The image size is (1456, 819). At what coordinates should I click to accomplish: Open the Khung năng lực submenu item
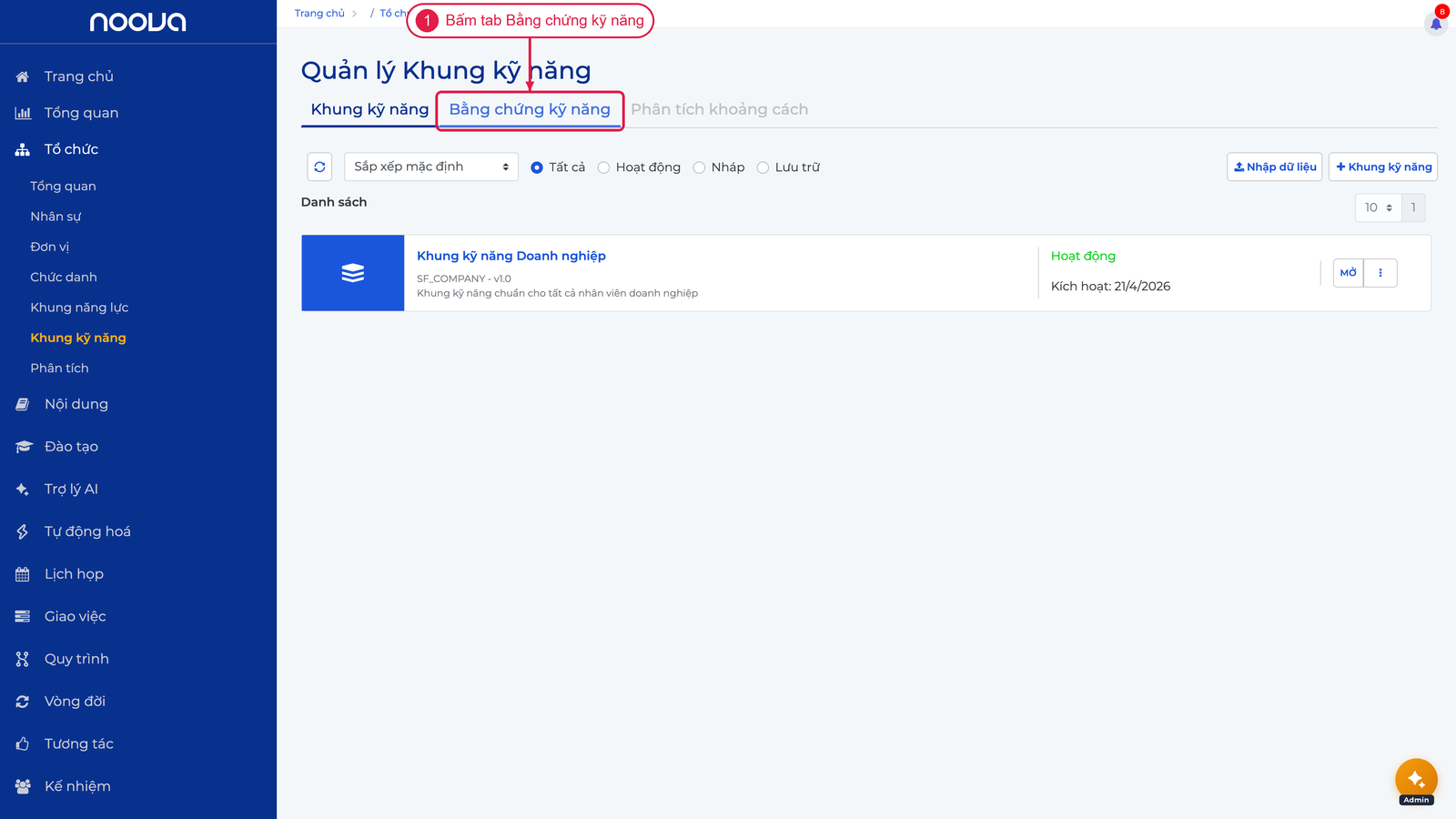[x=79, y=308]
